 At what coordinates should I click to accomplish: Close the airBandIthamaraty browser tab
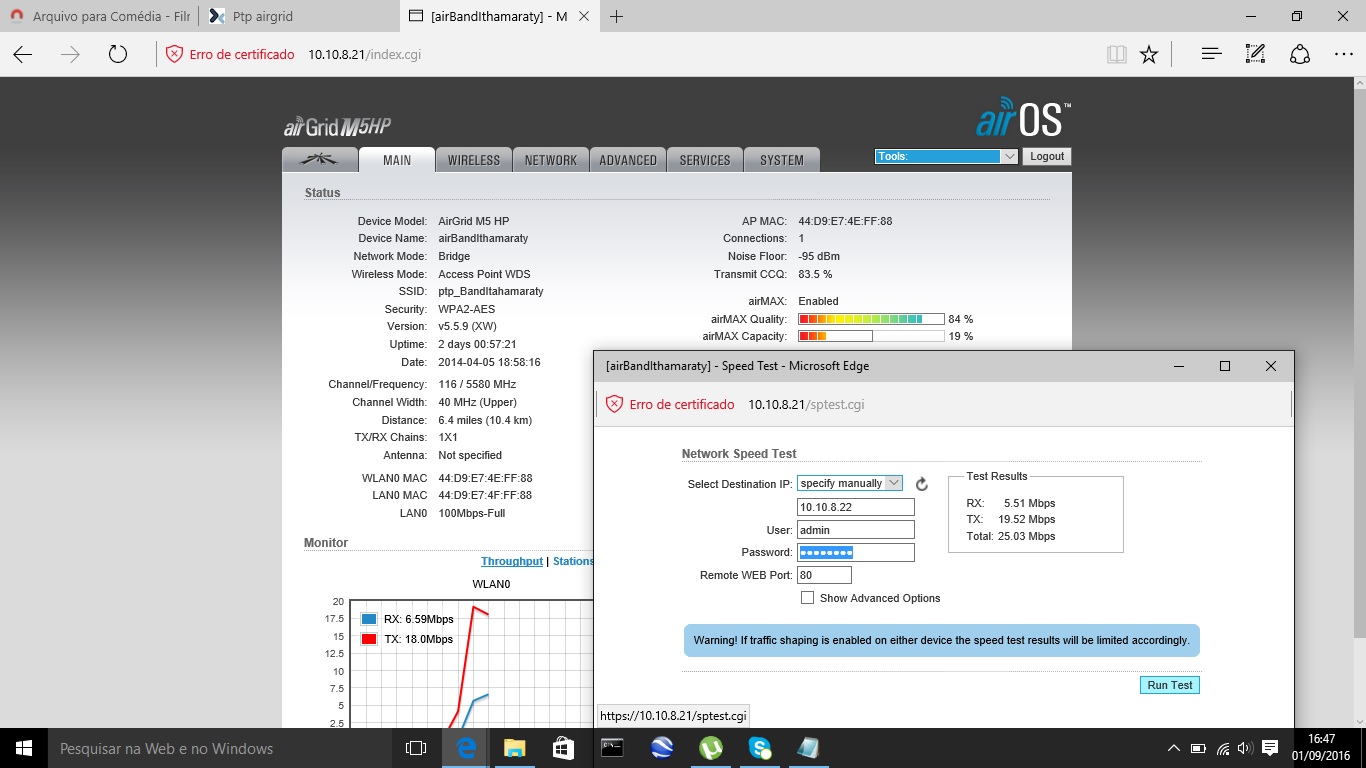[x=586, y=16]
